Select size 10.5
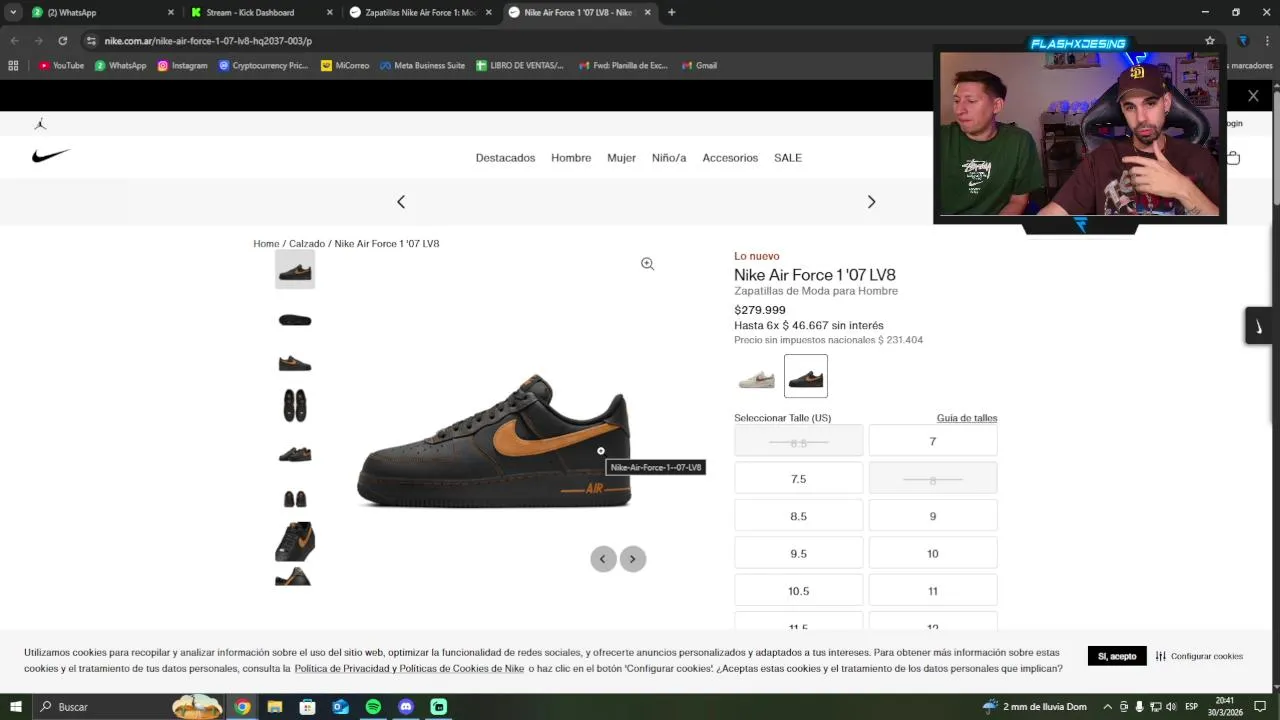This screenshot has height=720, width=1280. click(x=798, y=591)
